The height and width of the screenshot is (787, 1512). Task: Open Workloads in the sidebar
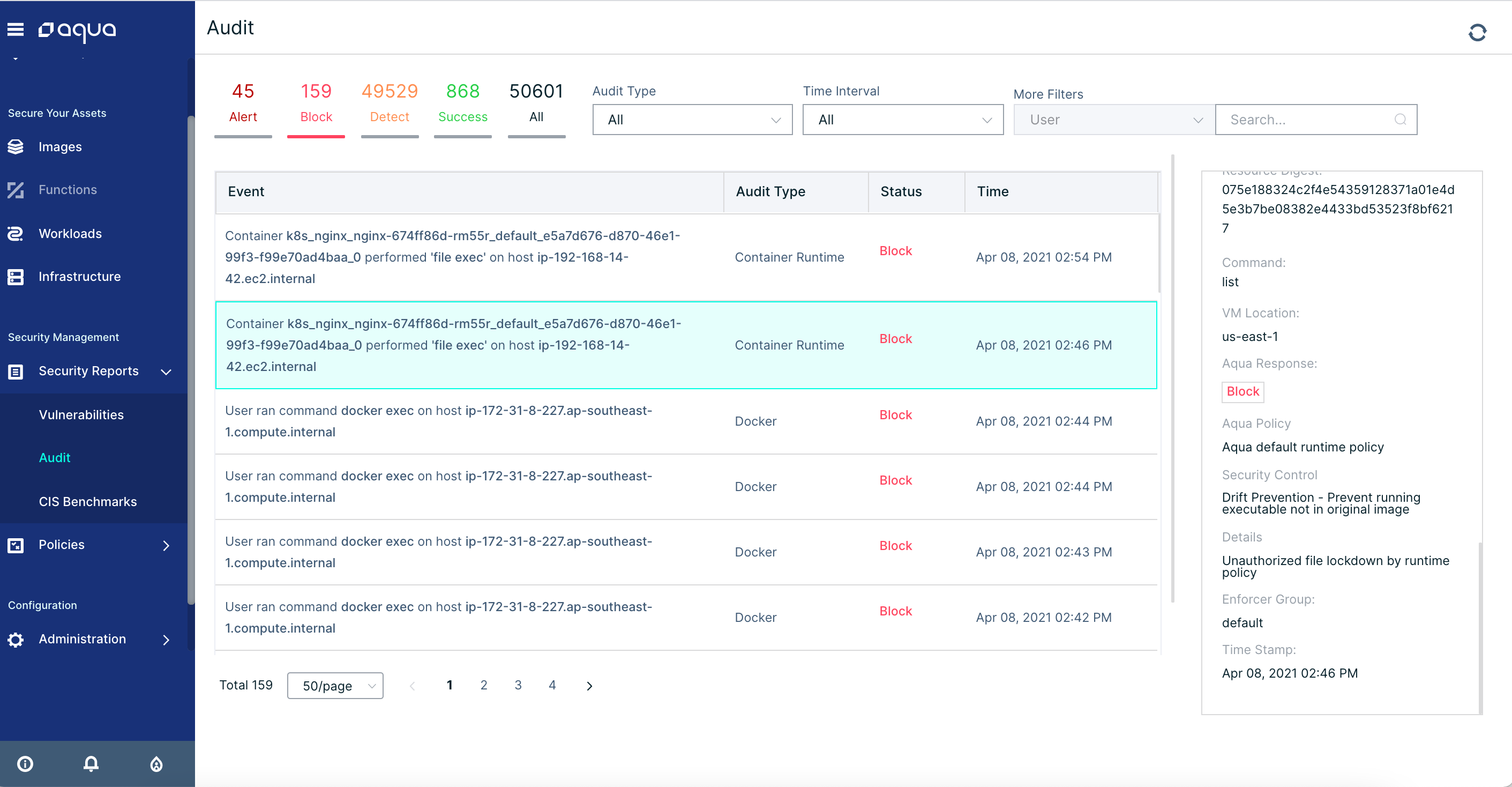(70, 234)
